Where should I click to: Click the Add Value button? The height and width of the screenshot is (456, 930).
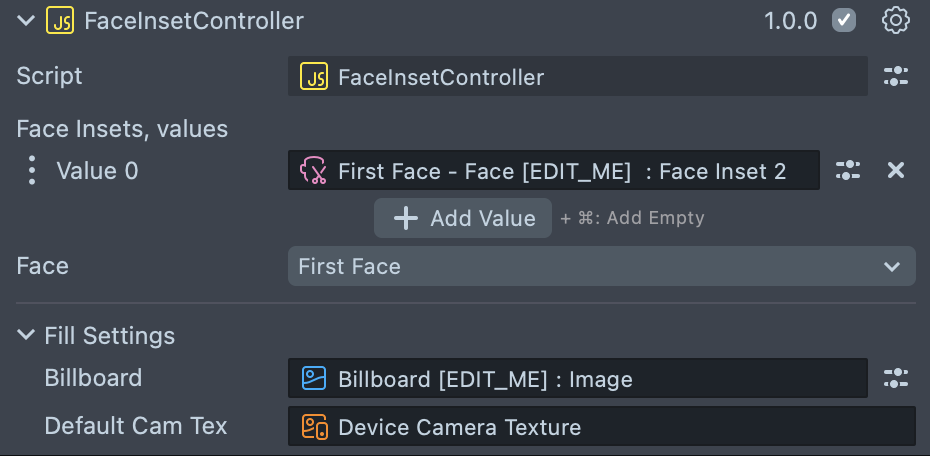tap(463, 218)
